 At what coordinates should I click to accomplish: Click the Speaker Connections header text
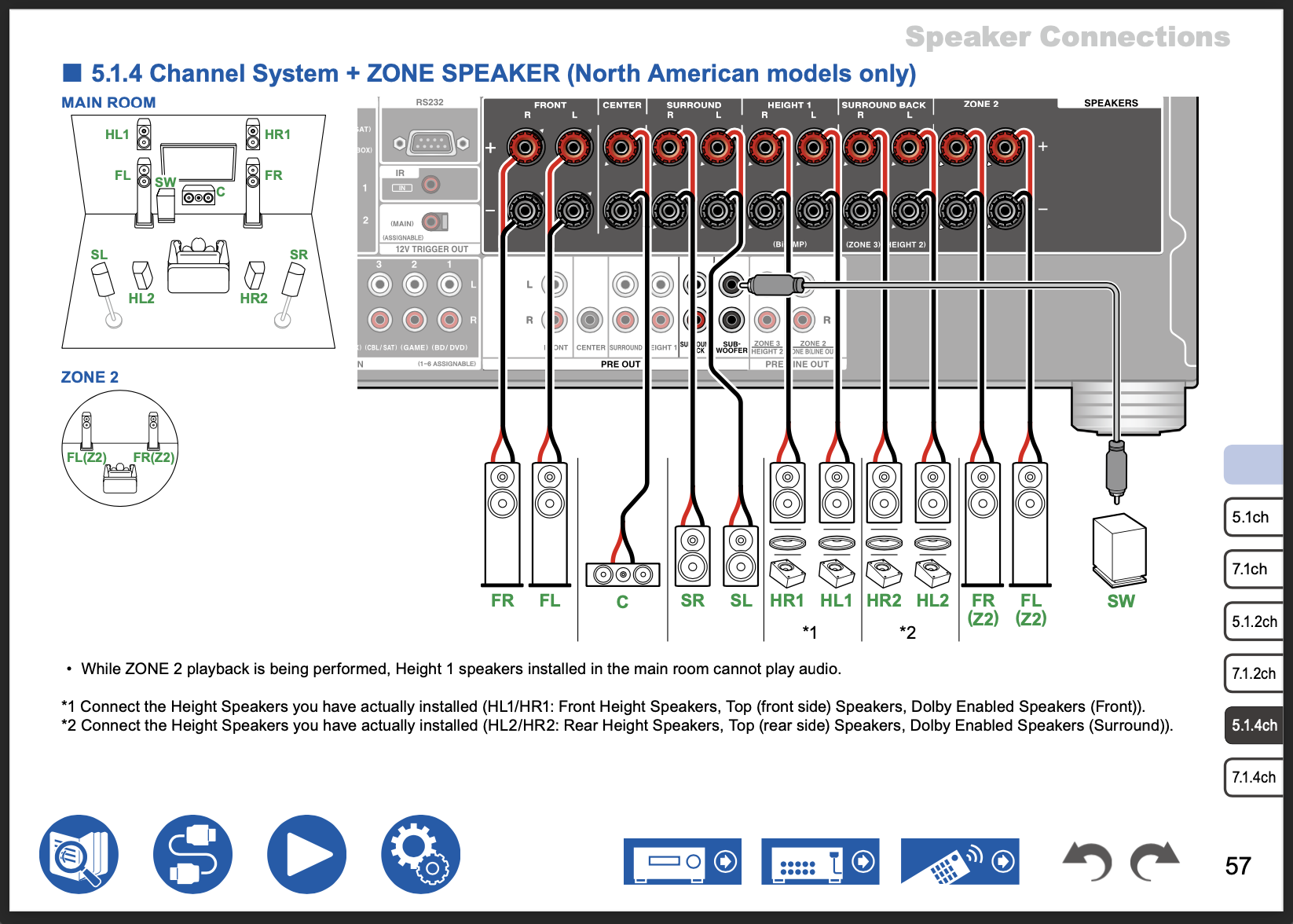coord(1067,37)
